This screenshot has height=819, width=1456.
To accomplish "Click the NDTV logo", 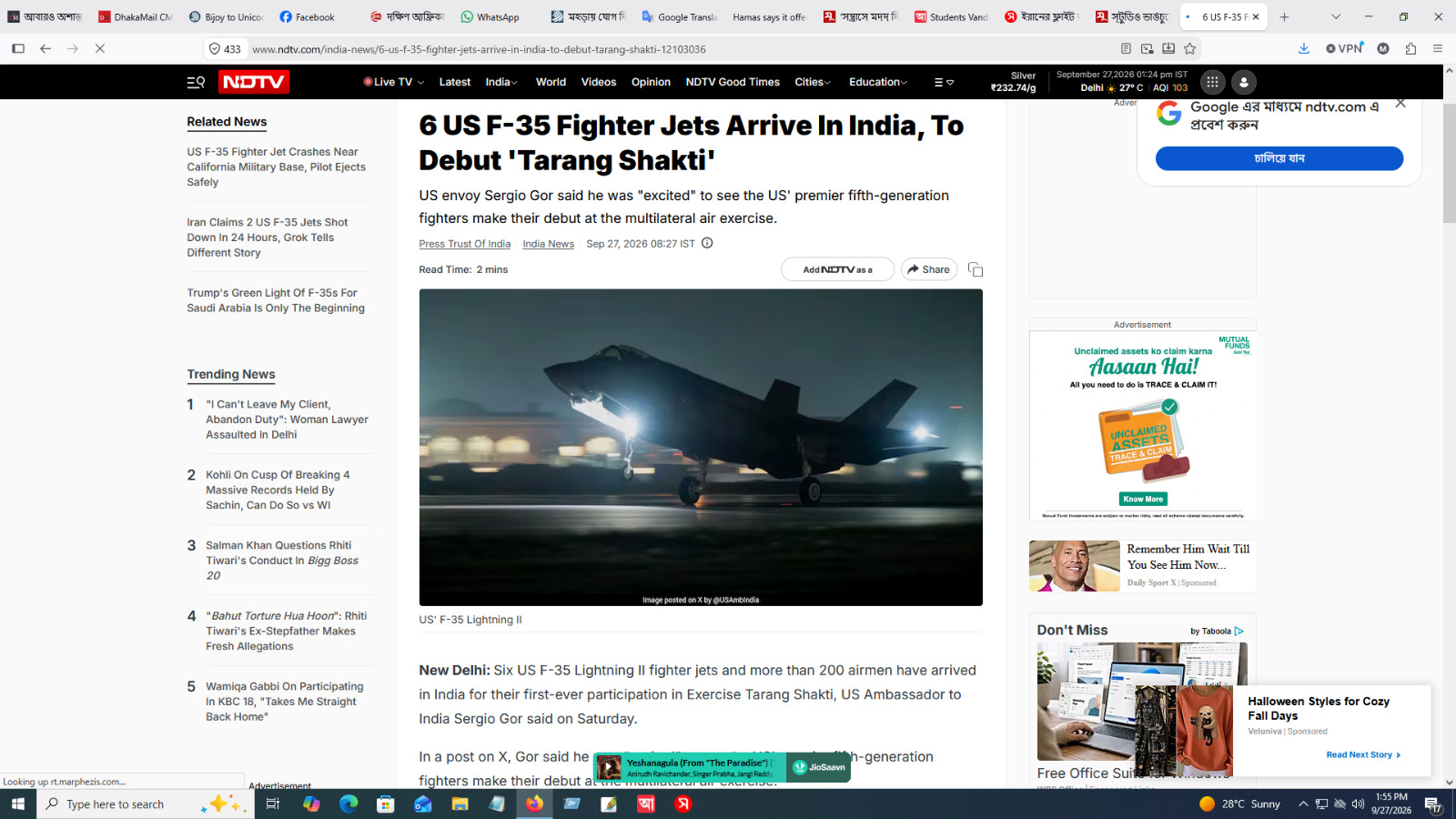I will click(254, 82).
